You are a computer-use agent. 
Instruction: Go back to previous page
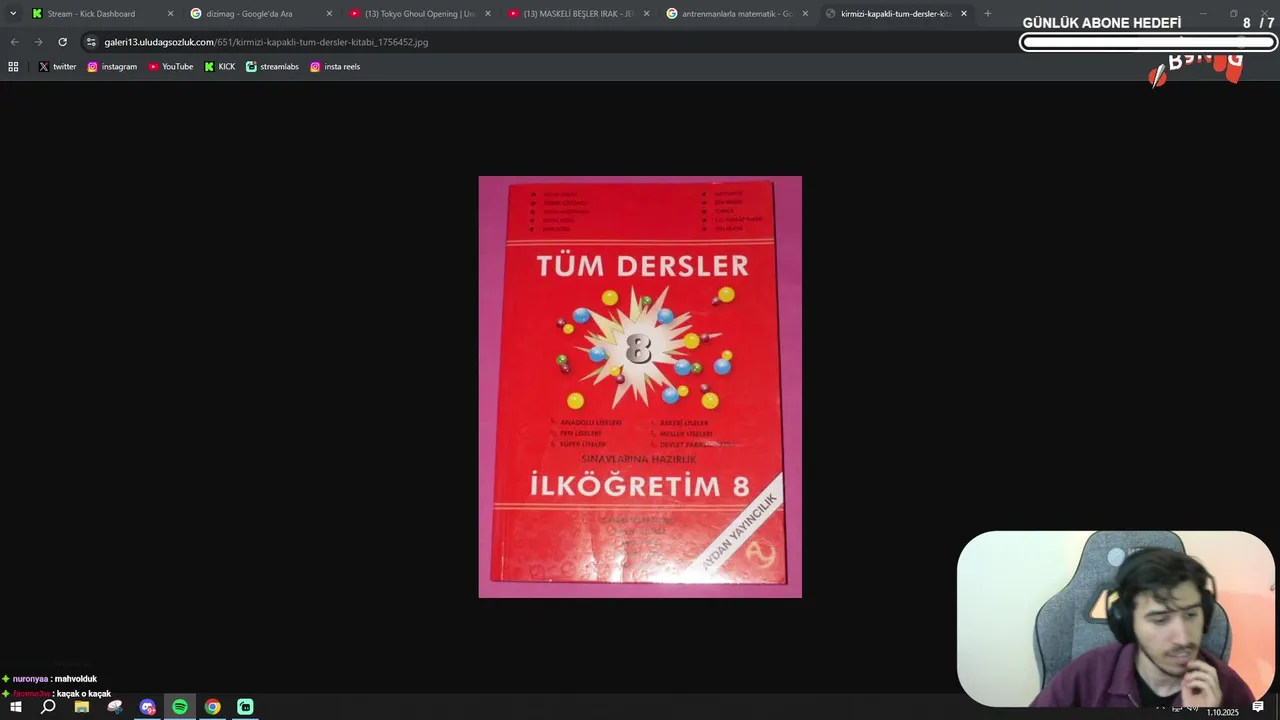click(x=14, y=42)
